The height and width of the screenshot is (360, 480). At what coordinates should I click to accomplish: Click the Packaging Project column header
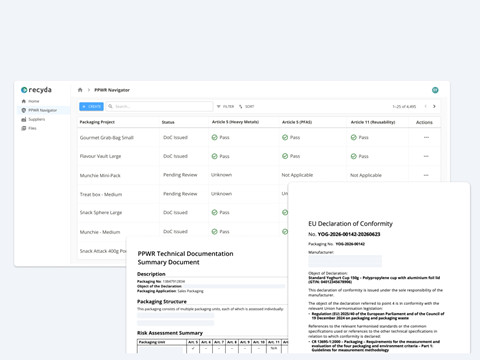pyautogui.click(x=97, y=122)
